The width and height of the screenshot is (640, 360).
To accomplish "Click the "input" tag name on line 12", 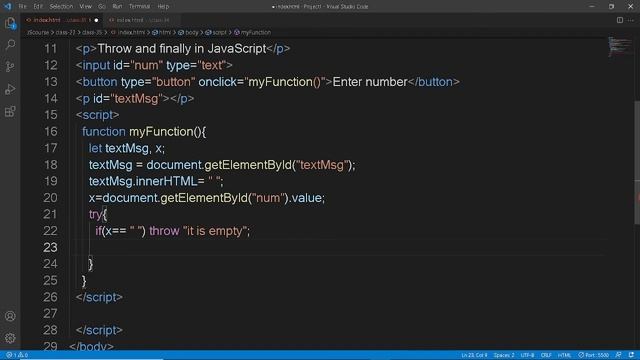I will point(96,65).
